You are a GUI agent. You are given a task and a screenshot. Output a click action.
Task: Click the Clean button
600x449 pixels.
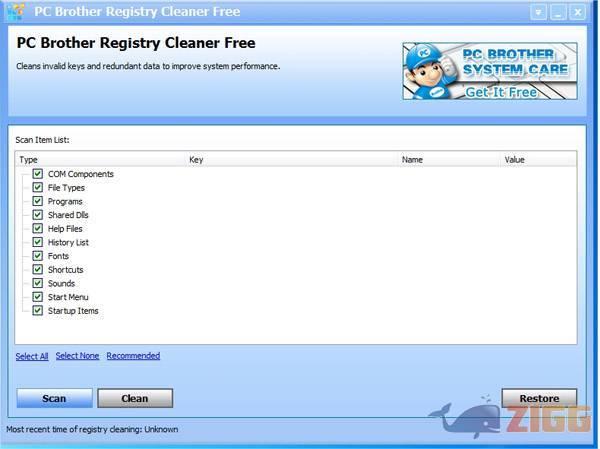click(x=135, y=398)
